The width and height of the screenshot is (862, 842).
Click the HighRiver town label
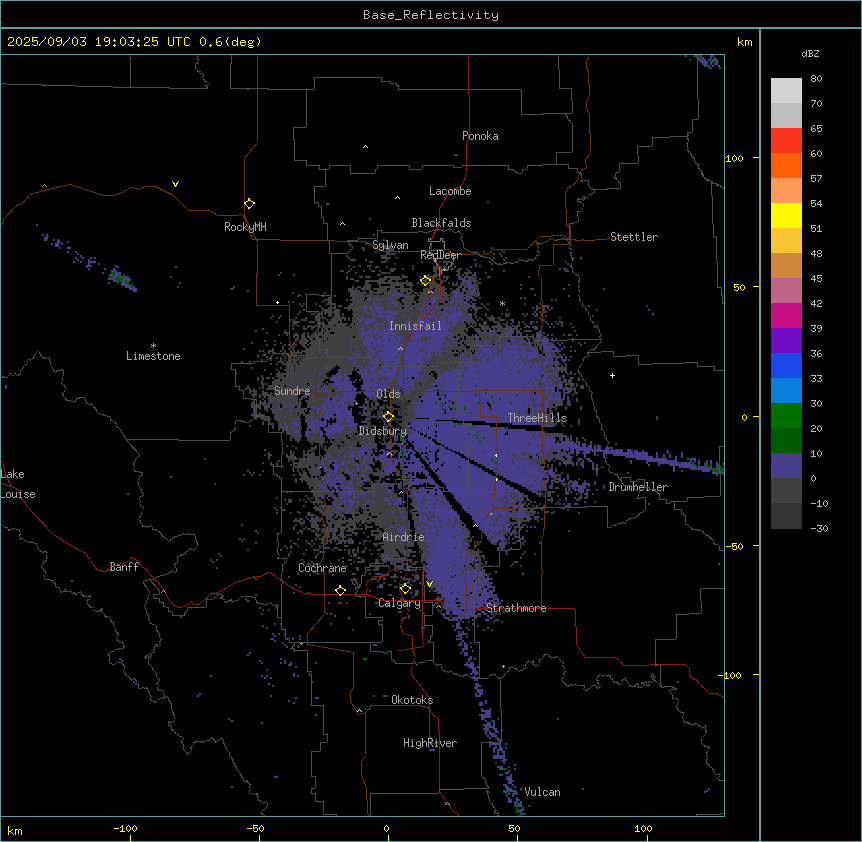click(430, 743)
